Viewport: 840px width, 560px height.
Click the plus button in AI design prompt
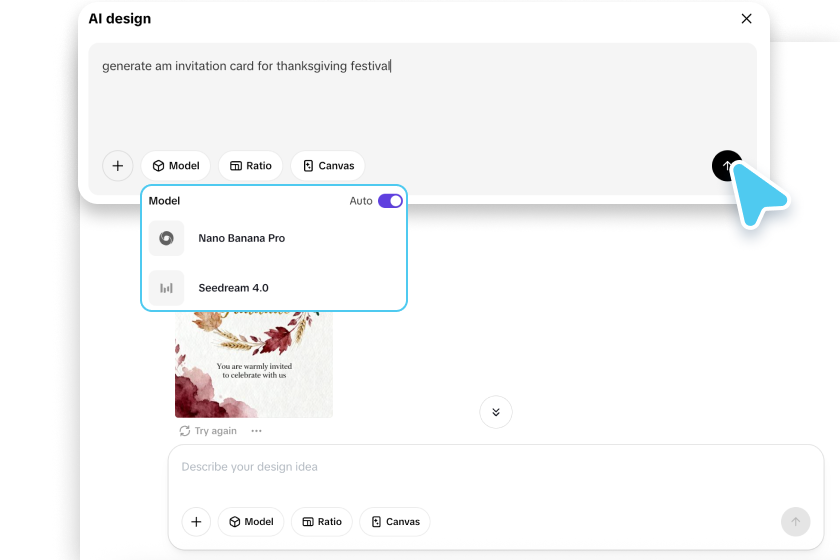pos(118,166)
